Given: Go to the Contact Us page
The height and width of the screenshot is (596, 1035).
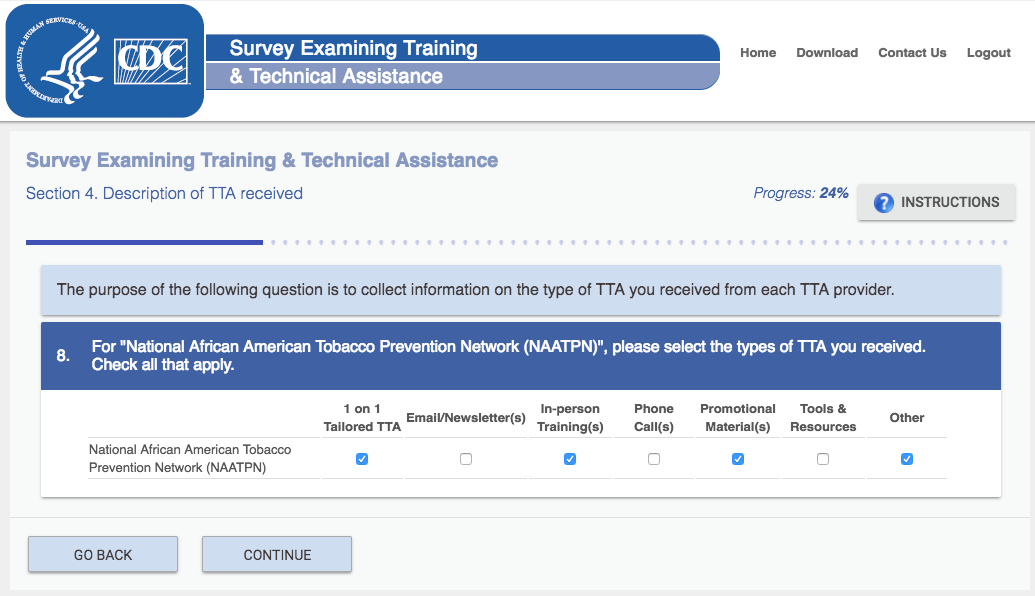Looking at the screenshot, I should (x=912, y=53).
